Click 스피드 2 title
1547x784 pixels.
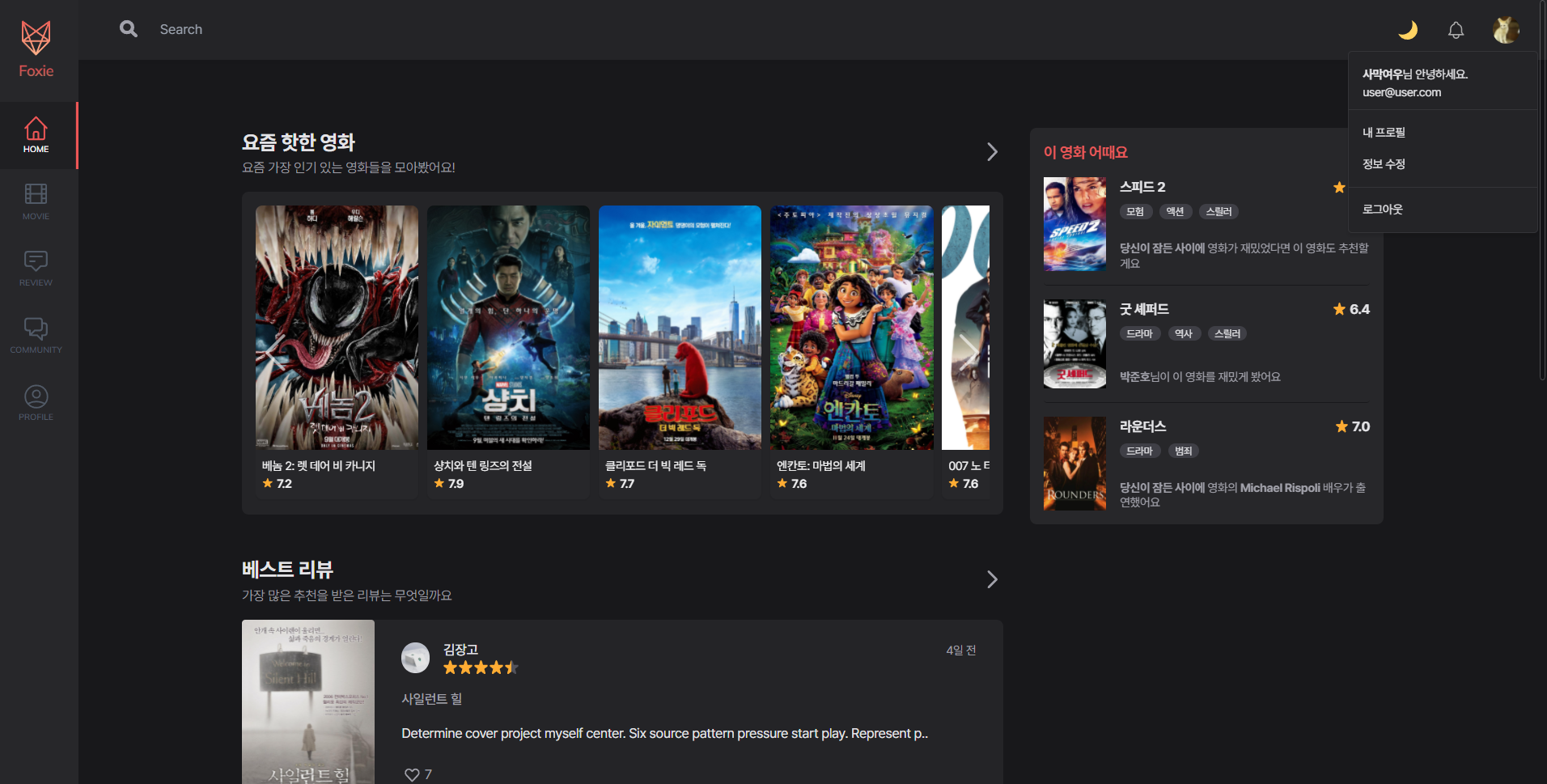[x=1142, y=187]
